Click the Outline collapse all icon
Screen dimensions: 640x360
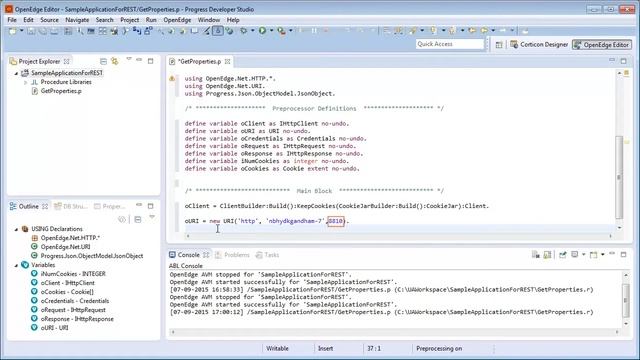(x=138, y=220)
